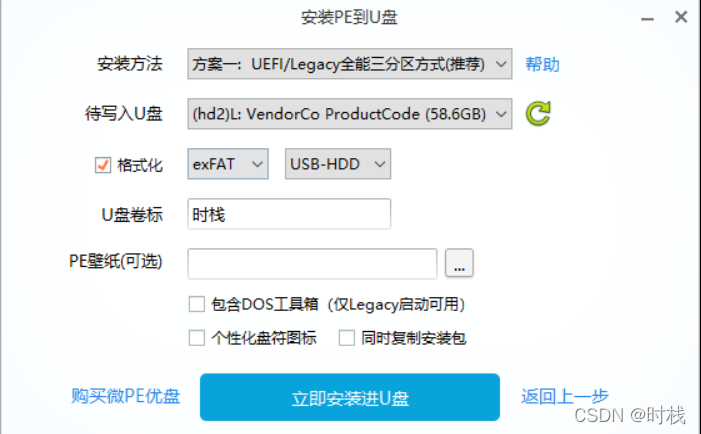Enable 包含DOS工具箱 option
Image resolution: width=701 pixels, height=434 pixels.
197,304
